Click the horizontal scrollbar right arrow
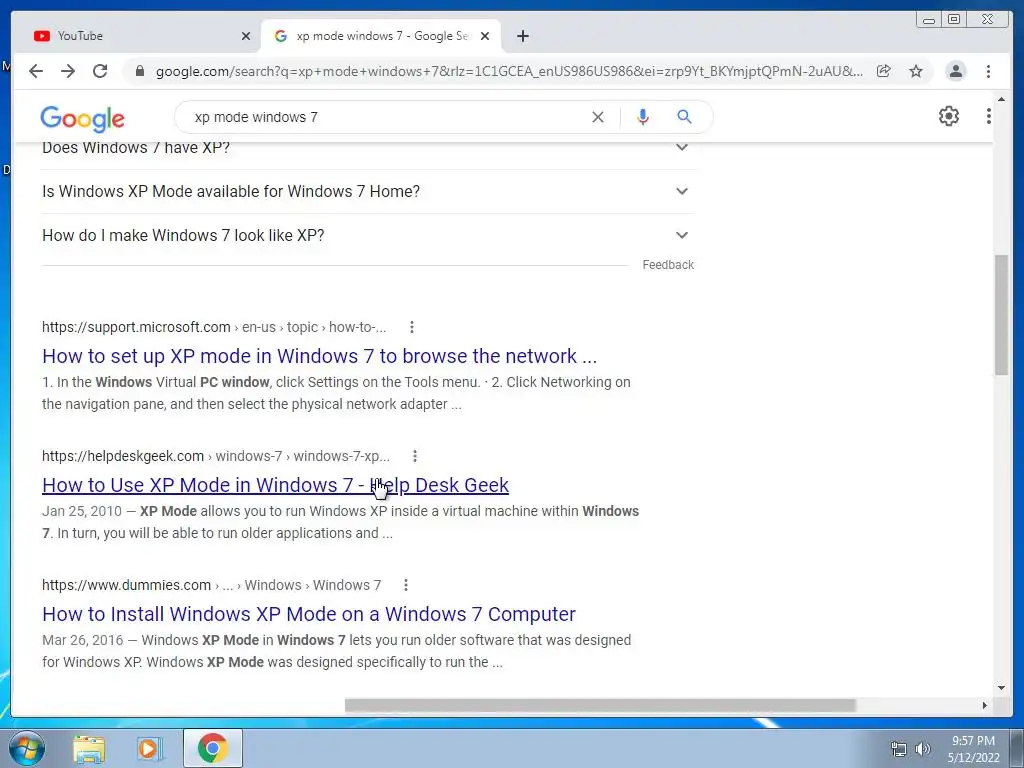The height and width of the screenshot is (768, 1024). point(985,705)
